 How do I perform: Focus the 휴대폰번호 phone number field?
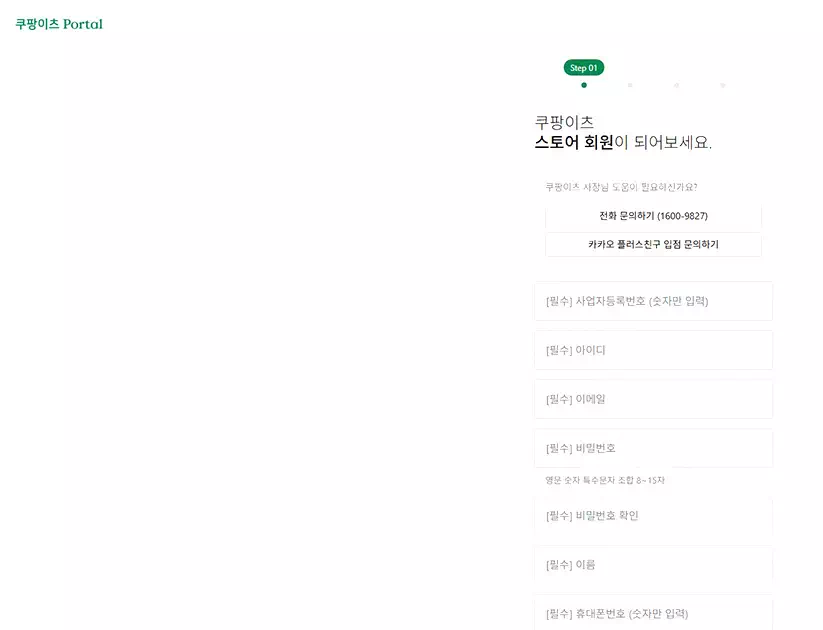(652, 613)
